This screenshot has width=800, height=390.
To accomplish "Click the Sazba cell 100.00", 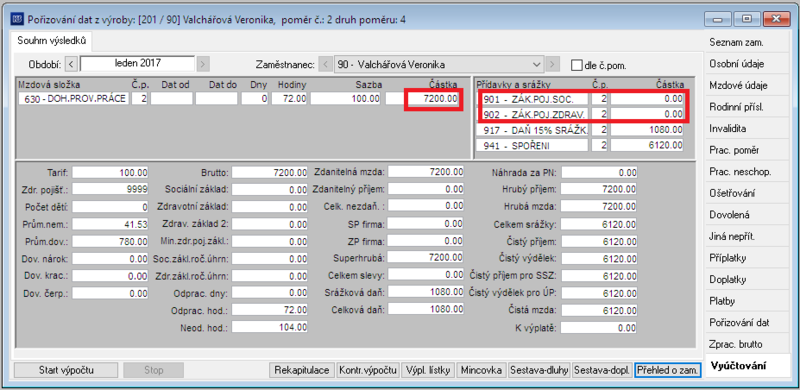I will pyautogui.click(x=345, y=99).
